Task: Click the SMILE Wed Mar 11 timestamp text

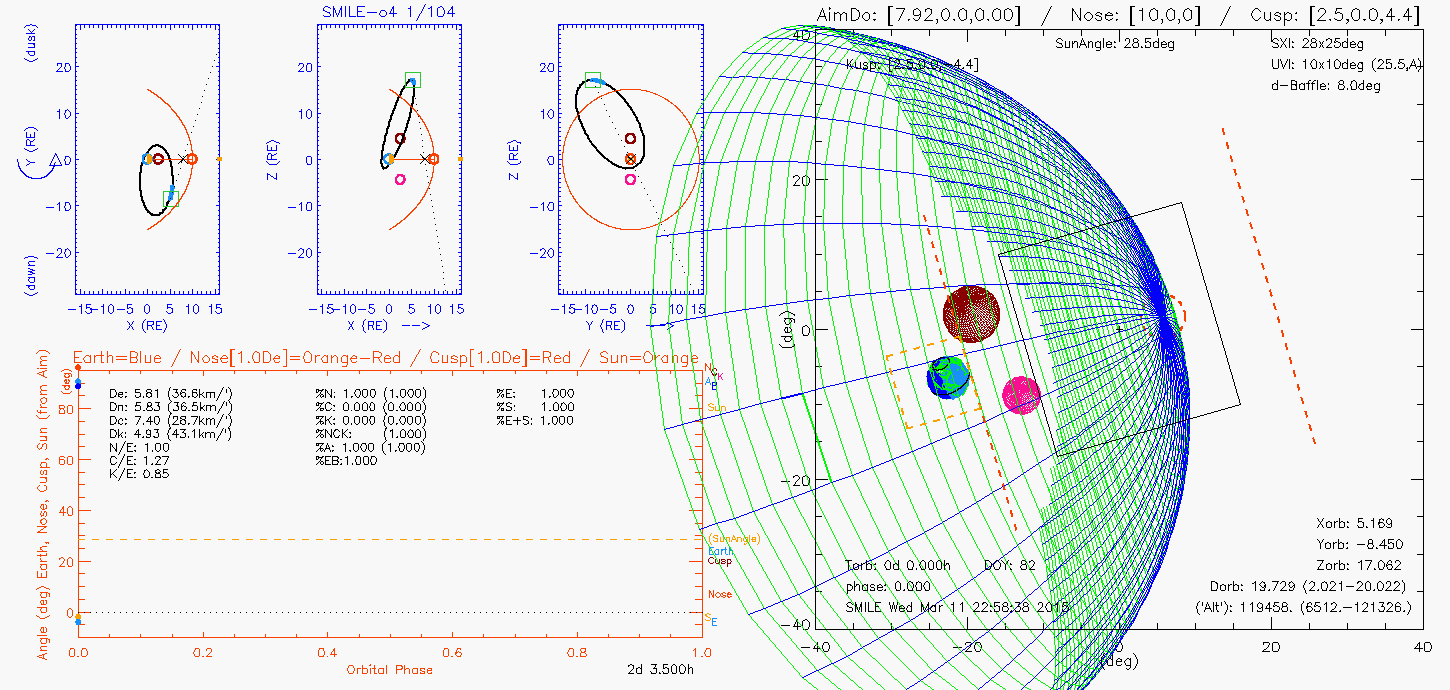Action: [957, 607]
